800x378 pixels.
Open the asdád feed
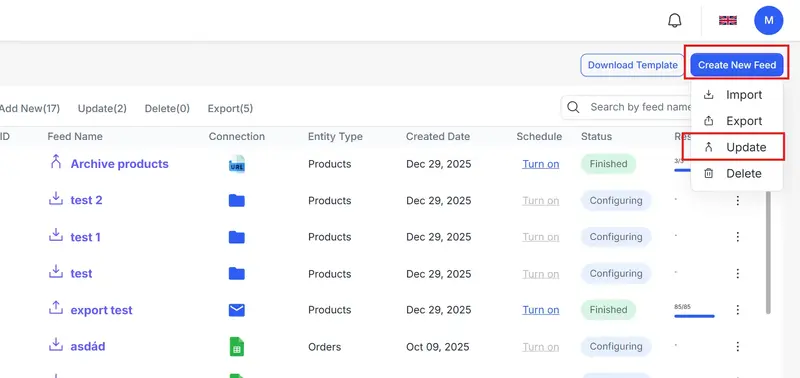(x=88, y=346)
